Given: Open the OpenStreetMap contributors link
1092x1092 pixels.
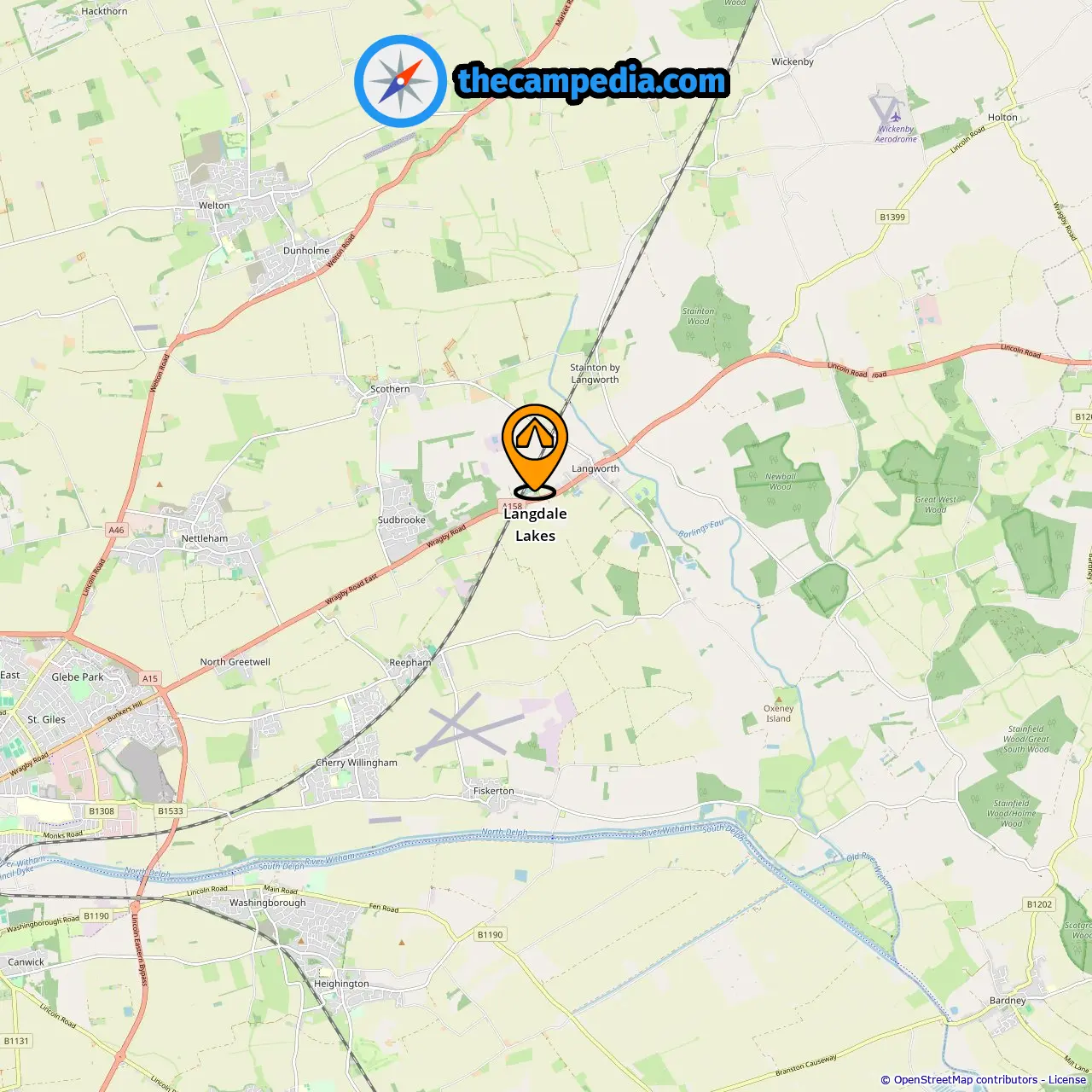Looking at the screenshot, I should [x=965, y=1080].
